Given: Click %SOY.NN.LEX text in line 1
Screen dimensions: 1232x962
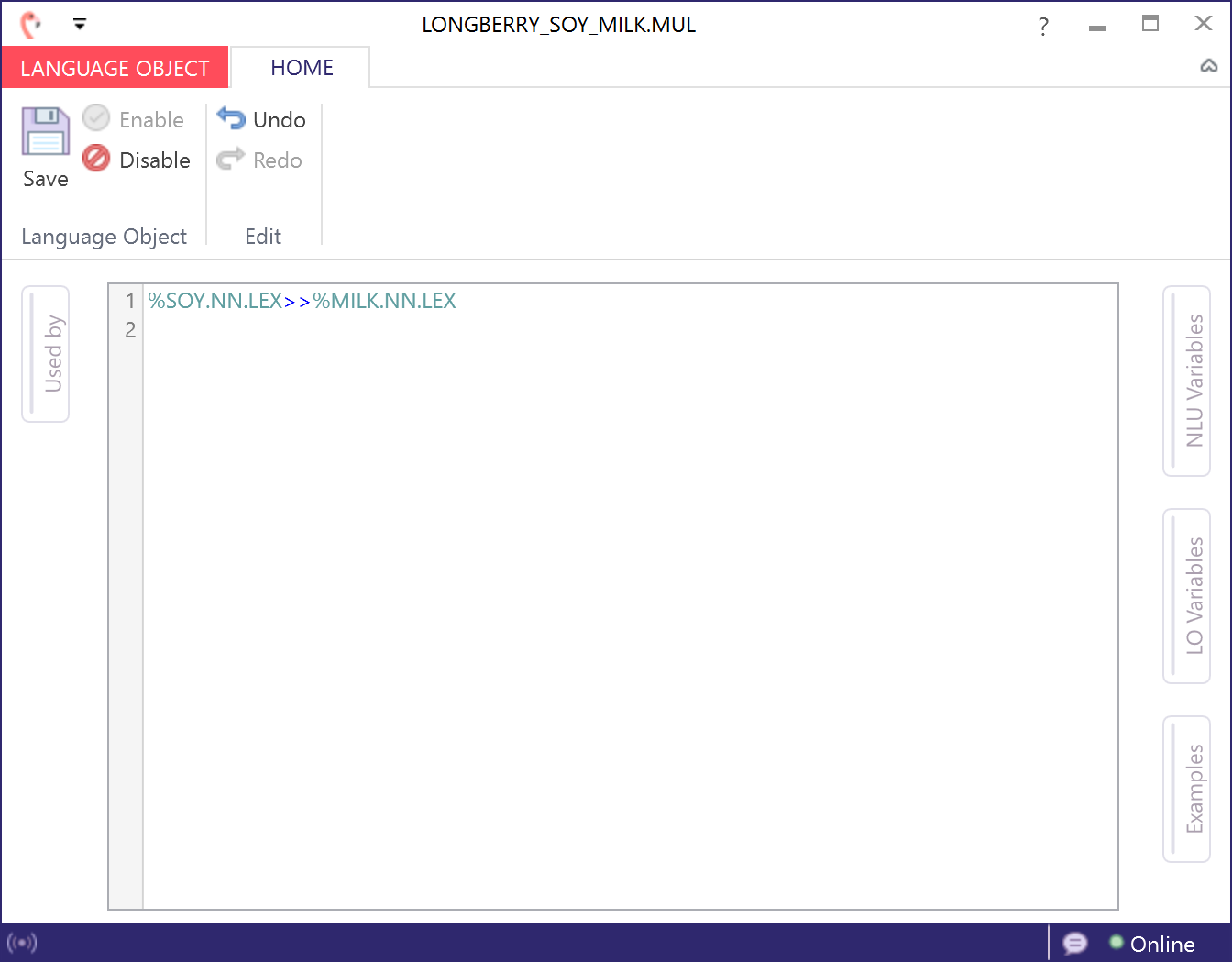Looking at the screenshot, I should 215,301.
